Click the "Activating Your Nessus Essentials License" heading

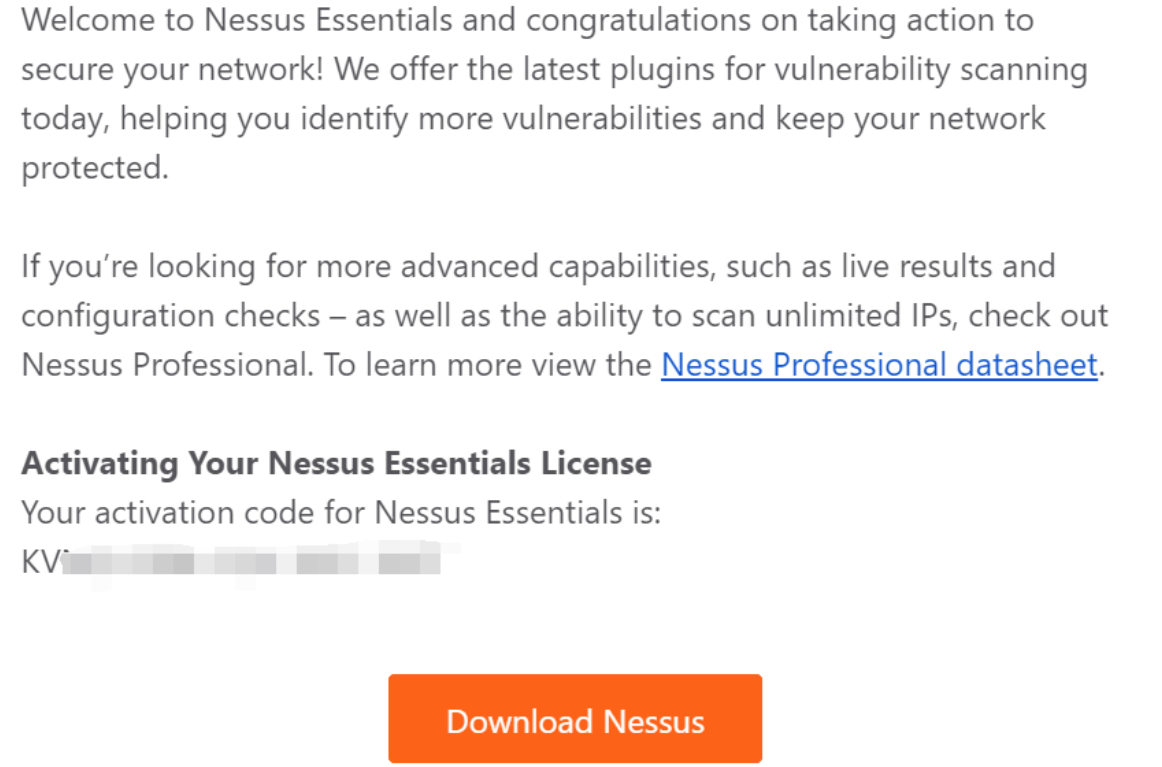(336, 463)
